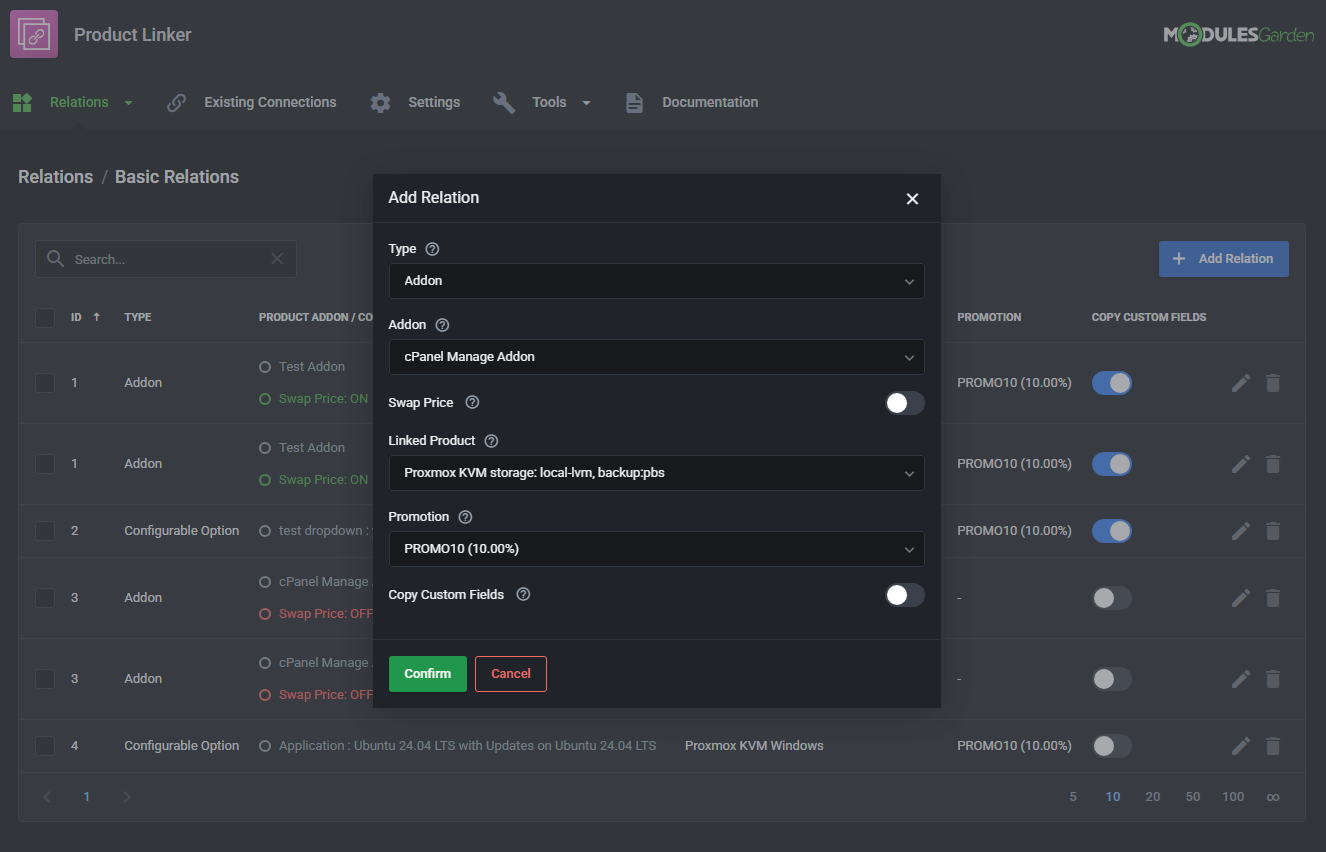Go to page 1

pos(87,797)
